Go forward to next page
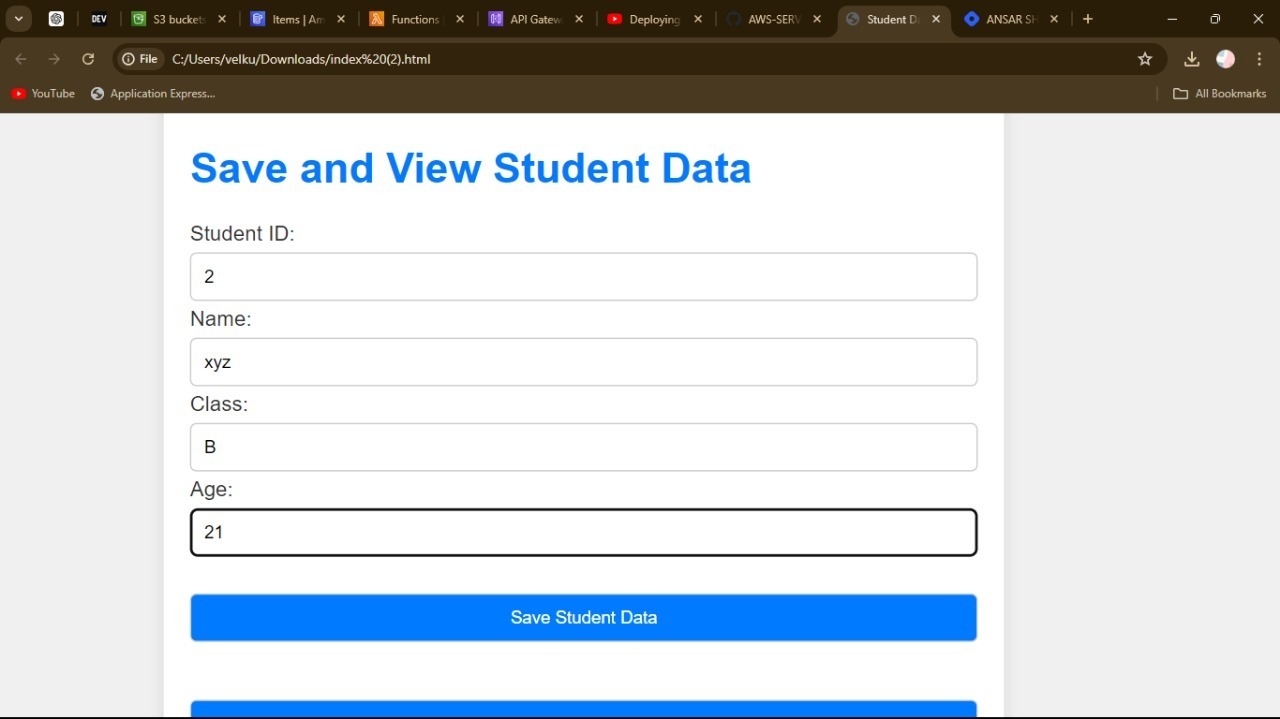The height and width of the screenshot is (719, 1280). click(x=54, y=59)
